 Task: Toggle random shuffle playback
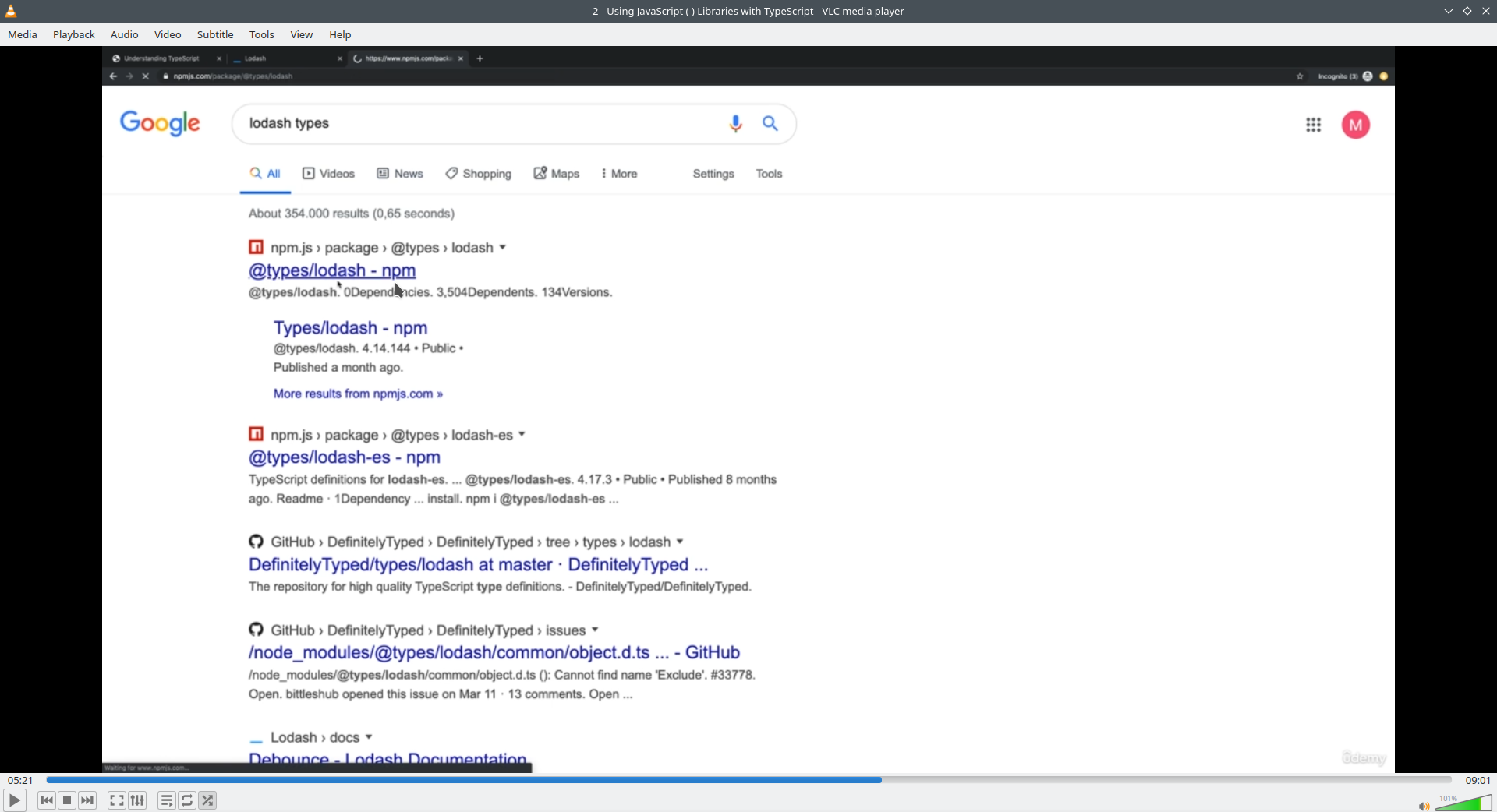coord(207,800)
